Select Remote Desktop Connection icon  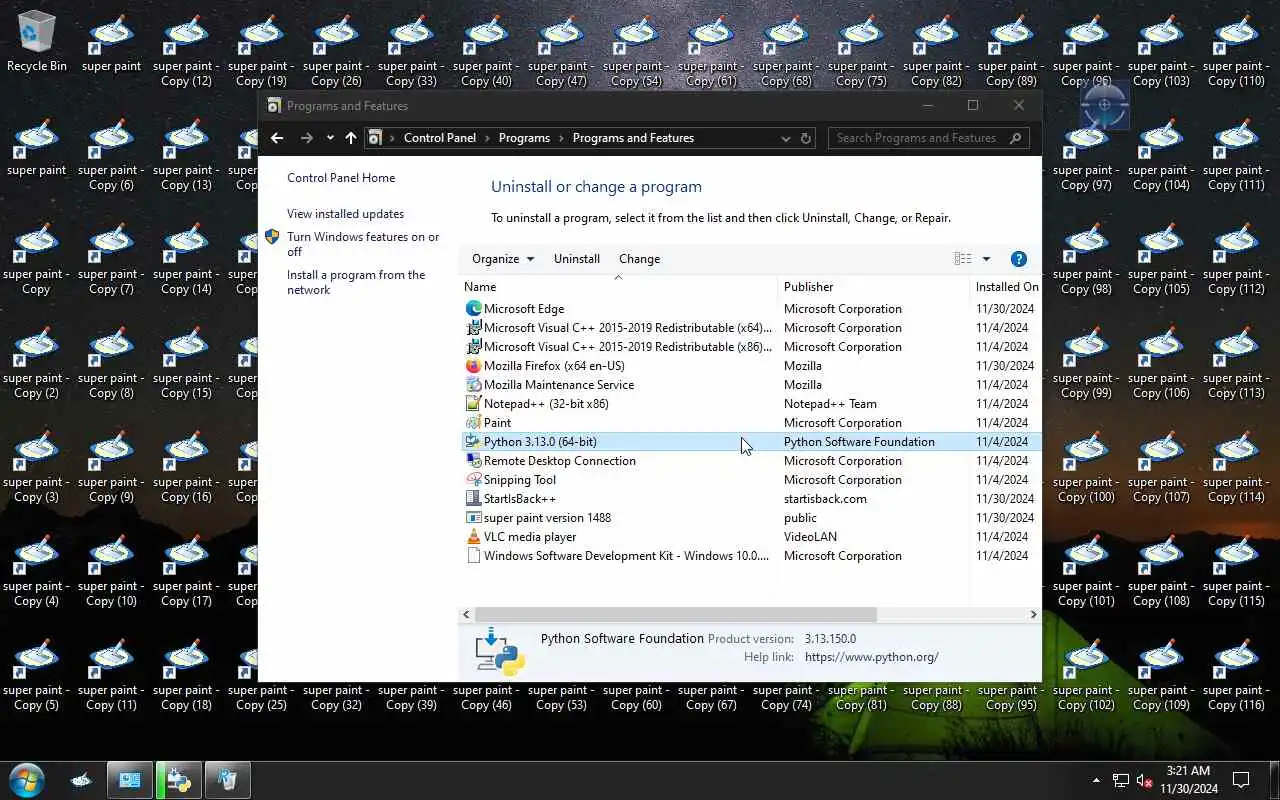pyautogui.click(x=474, y=461)
